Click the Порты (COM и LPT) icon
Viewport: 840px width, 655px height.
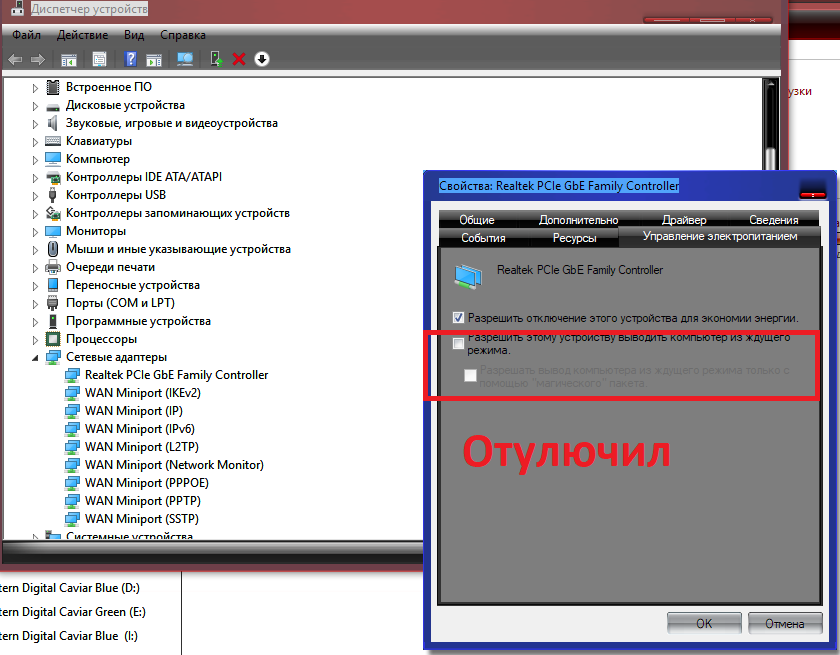[x=52, y=303]
